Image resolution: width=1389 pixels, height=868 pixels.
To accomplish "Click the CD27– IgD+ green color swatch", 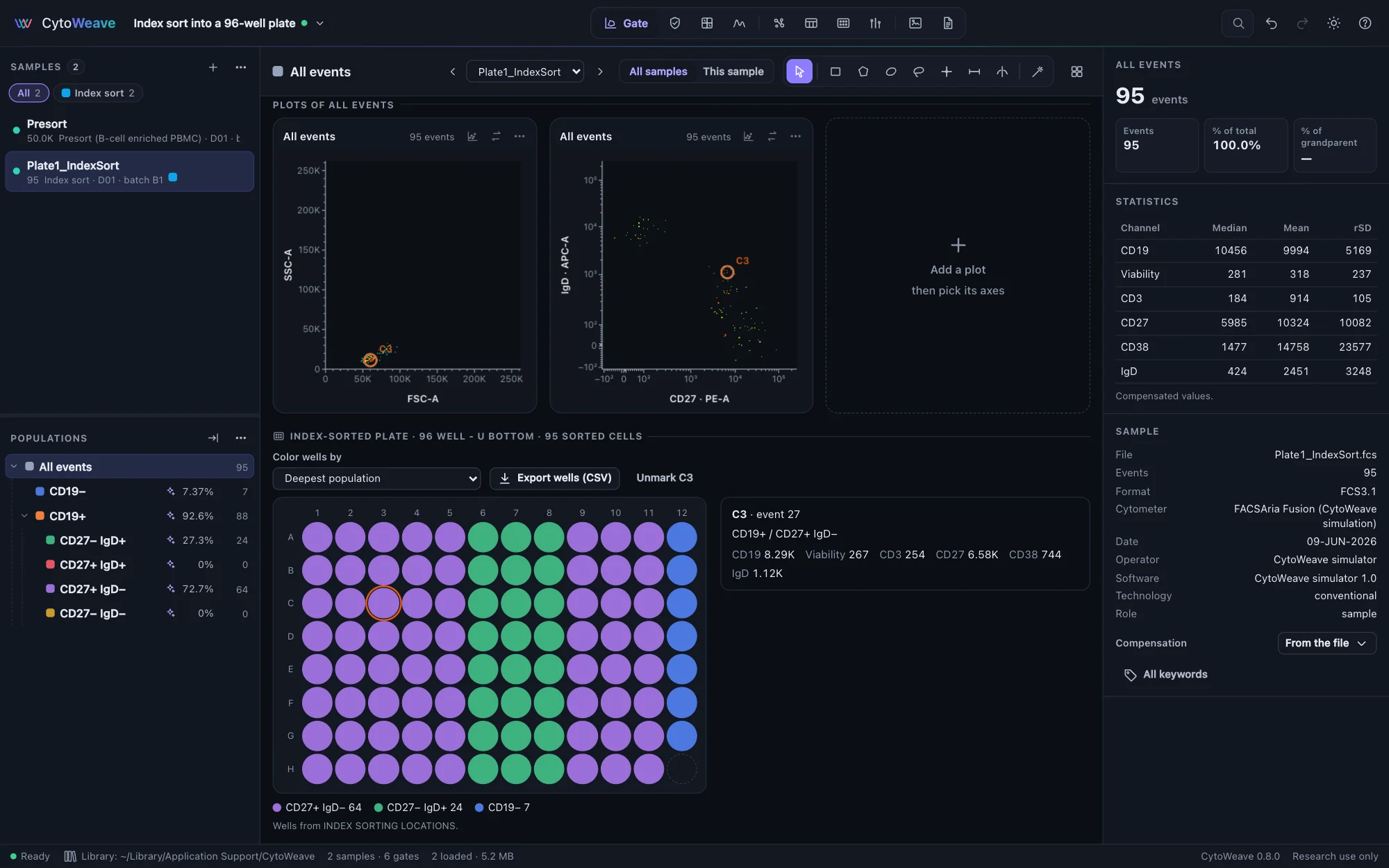I will 50,540.
